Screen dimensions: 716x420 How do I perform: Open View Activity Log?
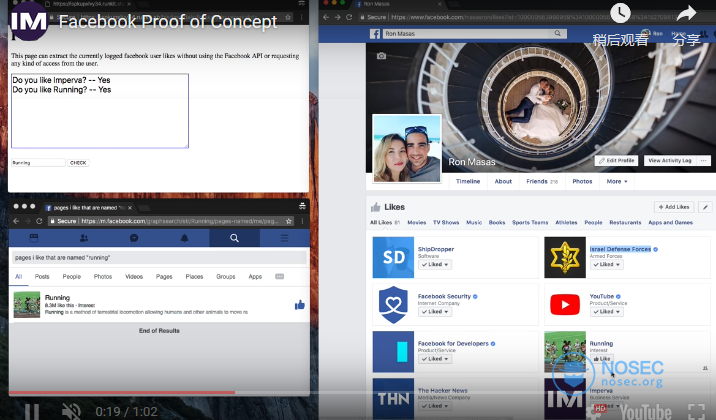670,161
